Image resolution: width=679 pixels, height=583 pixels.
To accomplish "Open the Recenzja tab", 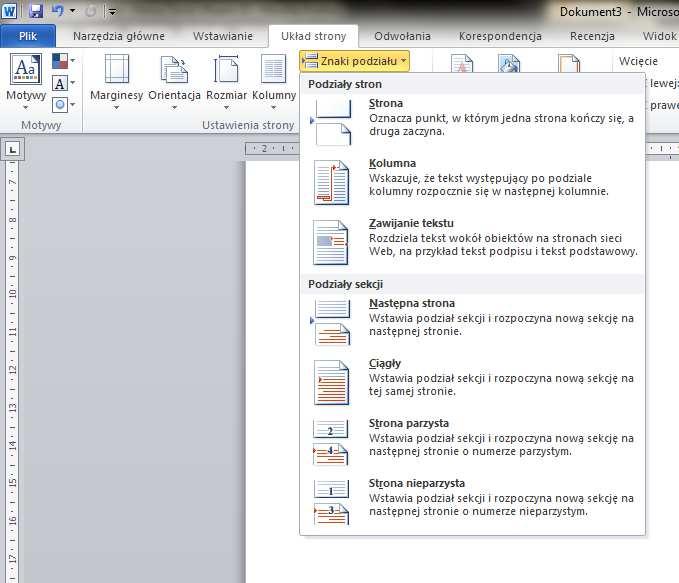I will pyautogui.click(x=592, y=36).
